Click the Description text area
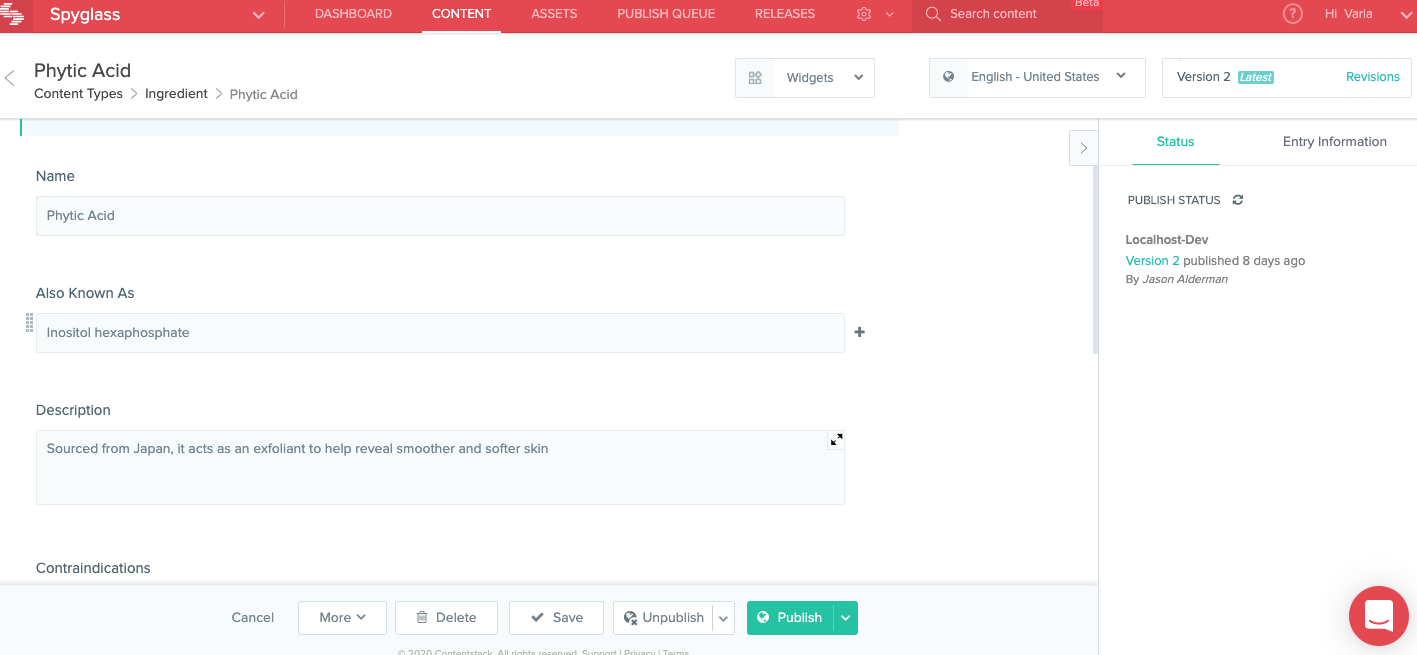The width and height of the screenshot is (1417, 655). tap(440, 467)
